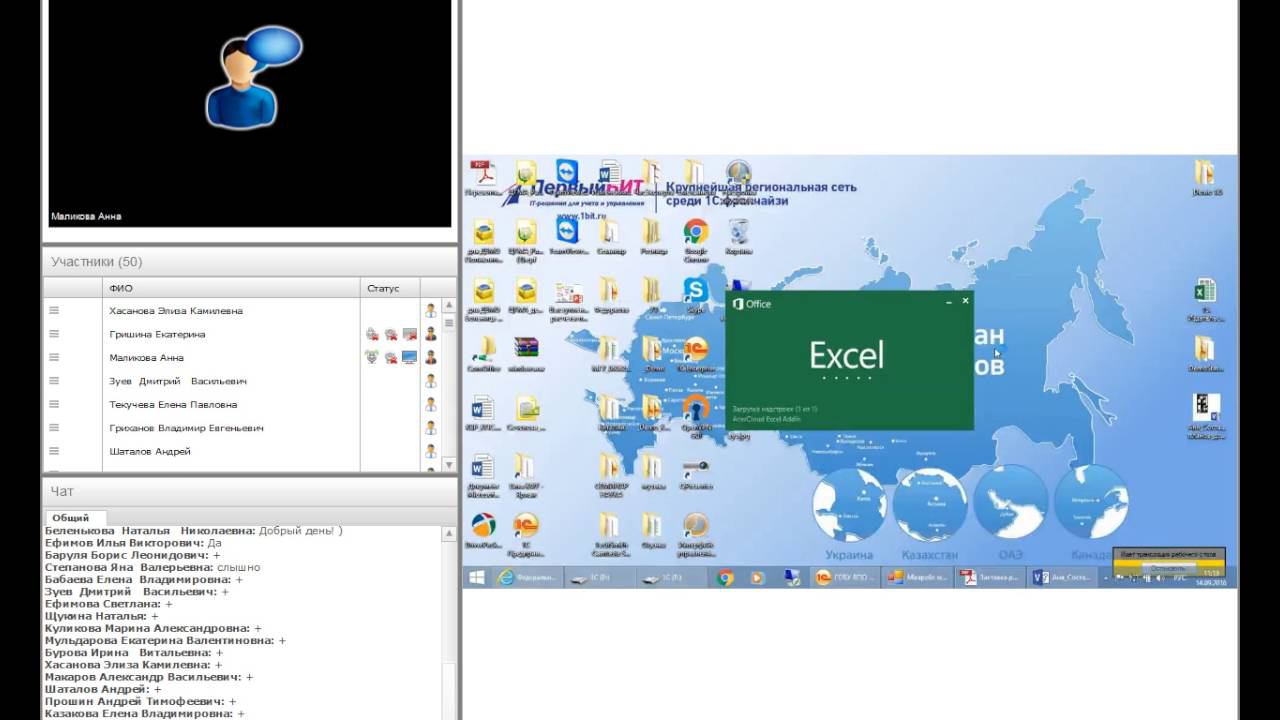
Task: Open row menu for Шаталов Андрей
Action: (54, 451)
